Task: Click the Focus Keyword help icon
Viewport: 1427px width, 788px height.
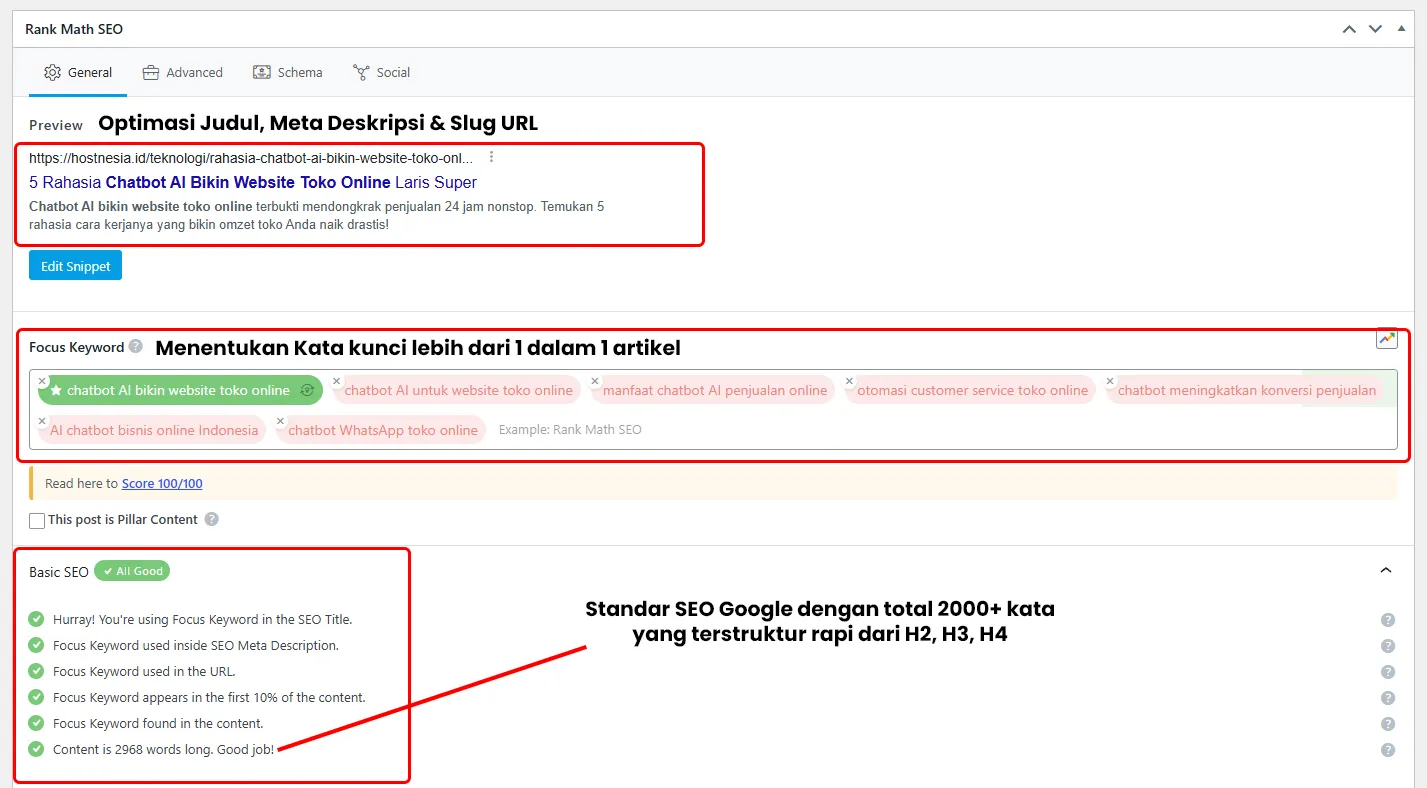Action: coord(136,346)
